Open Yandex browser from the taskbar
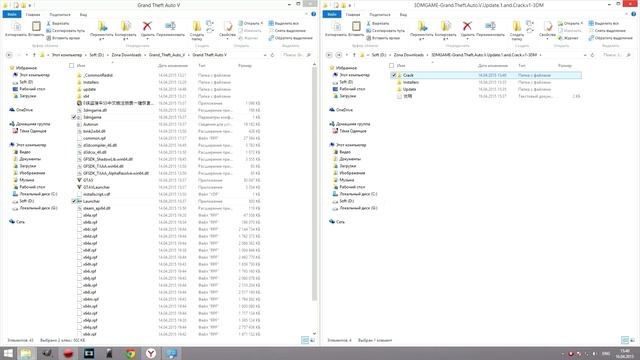 (151, 353)
